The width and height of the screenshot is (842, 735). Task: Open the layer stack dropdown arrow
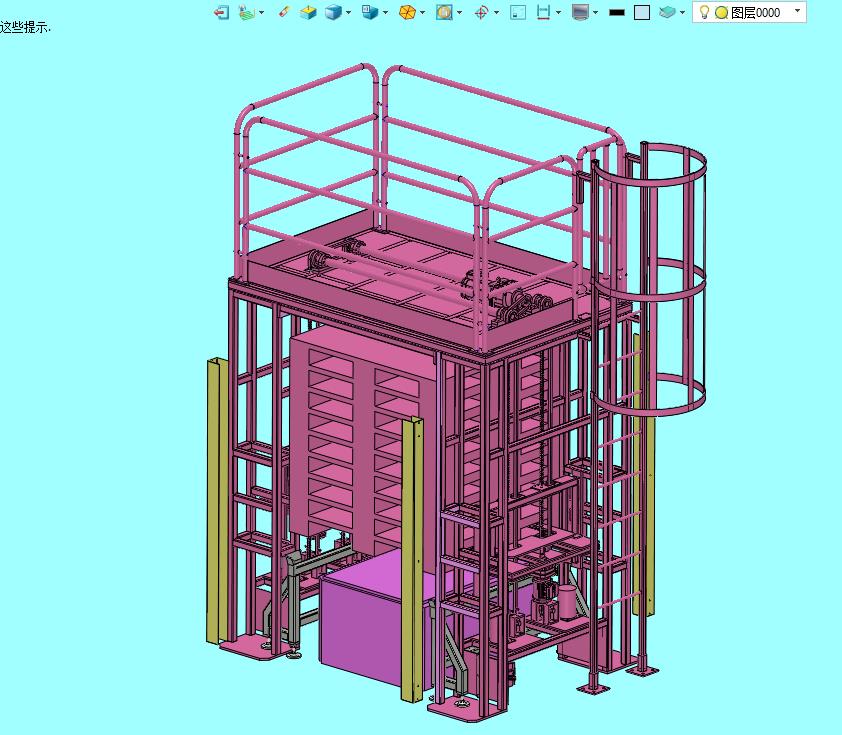tap(683, 12)
